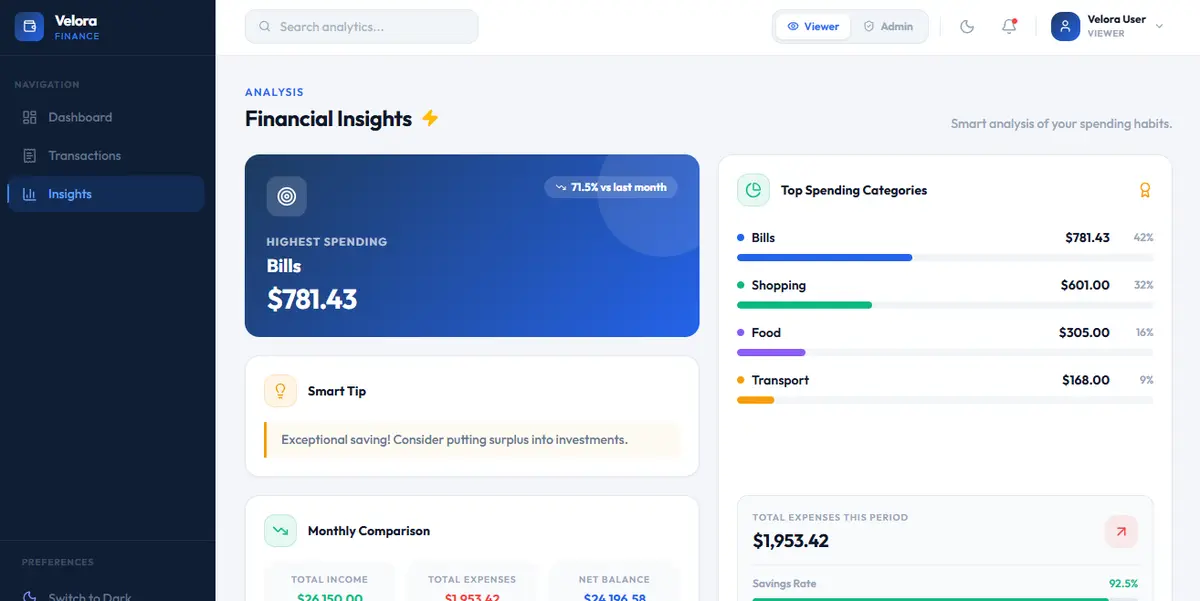Click the lightning bolt beside Financial Insights

pos(430,118)
